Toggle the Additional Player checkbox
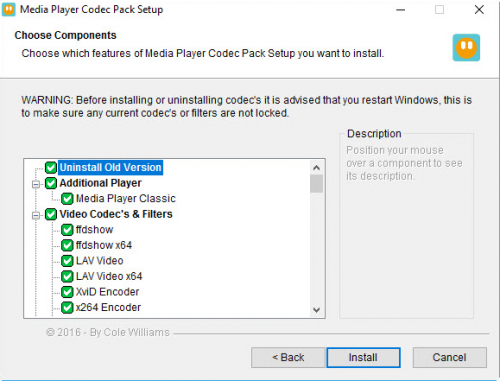Image resolution: width=500 pixels, height=381 pixels. point(51,183)
